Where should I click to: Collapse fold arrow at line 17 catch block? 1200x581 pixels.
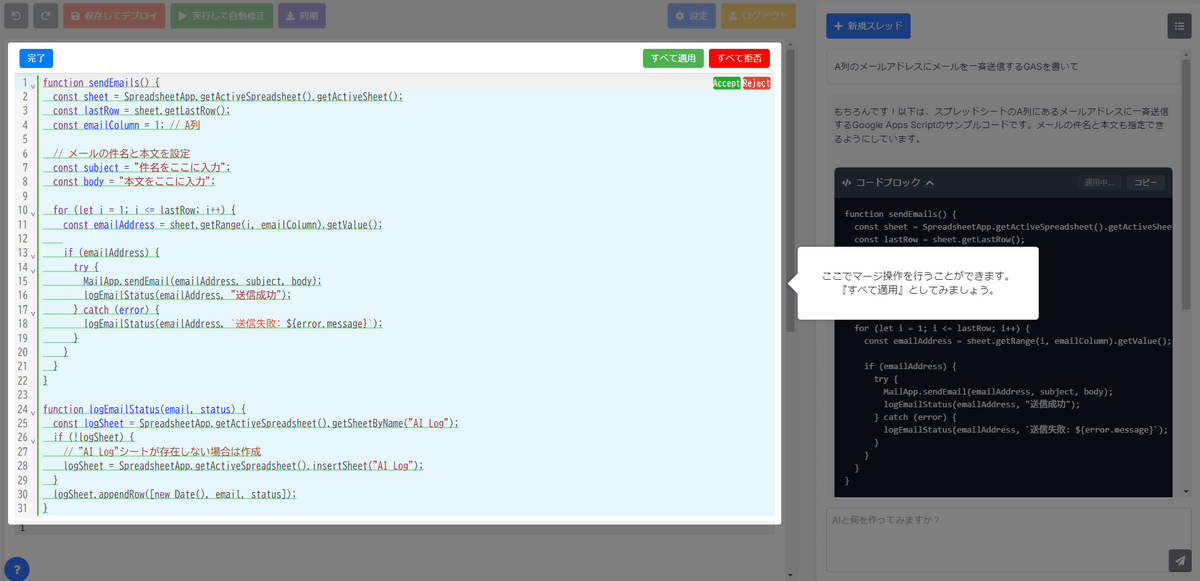33,312
